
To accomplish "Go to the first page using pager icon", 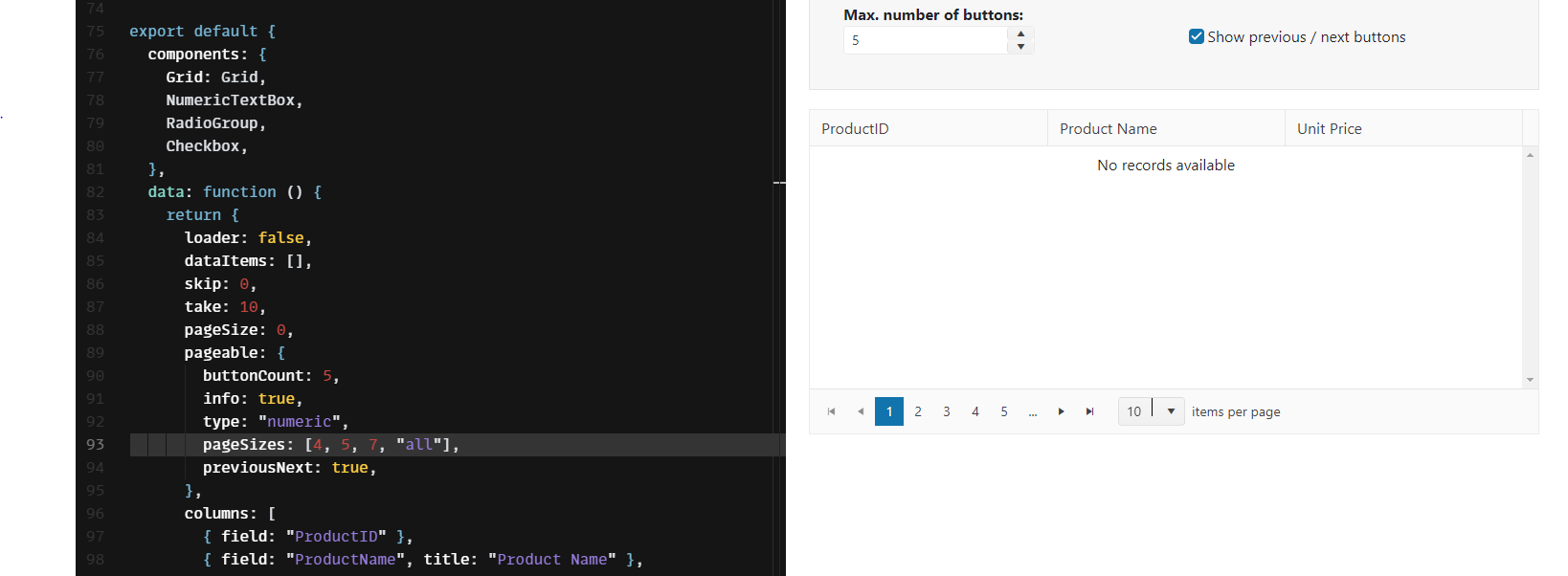I will pos(831,411).
